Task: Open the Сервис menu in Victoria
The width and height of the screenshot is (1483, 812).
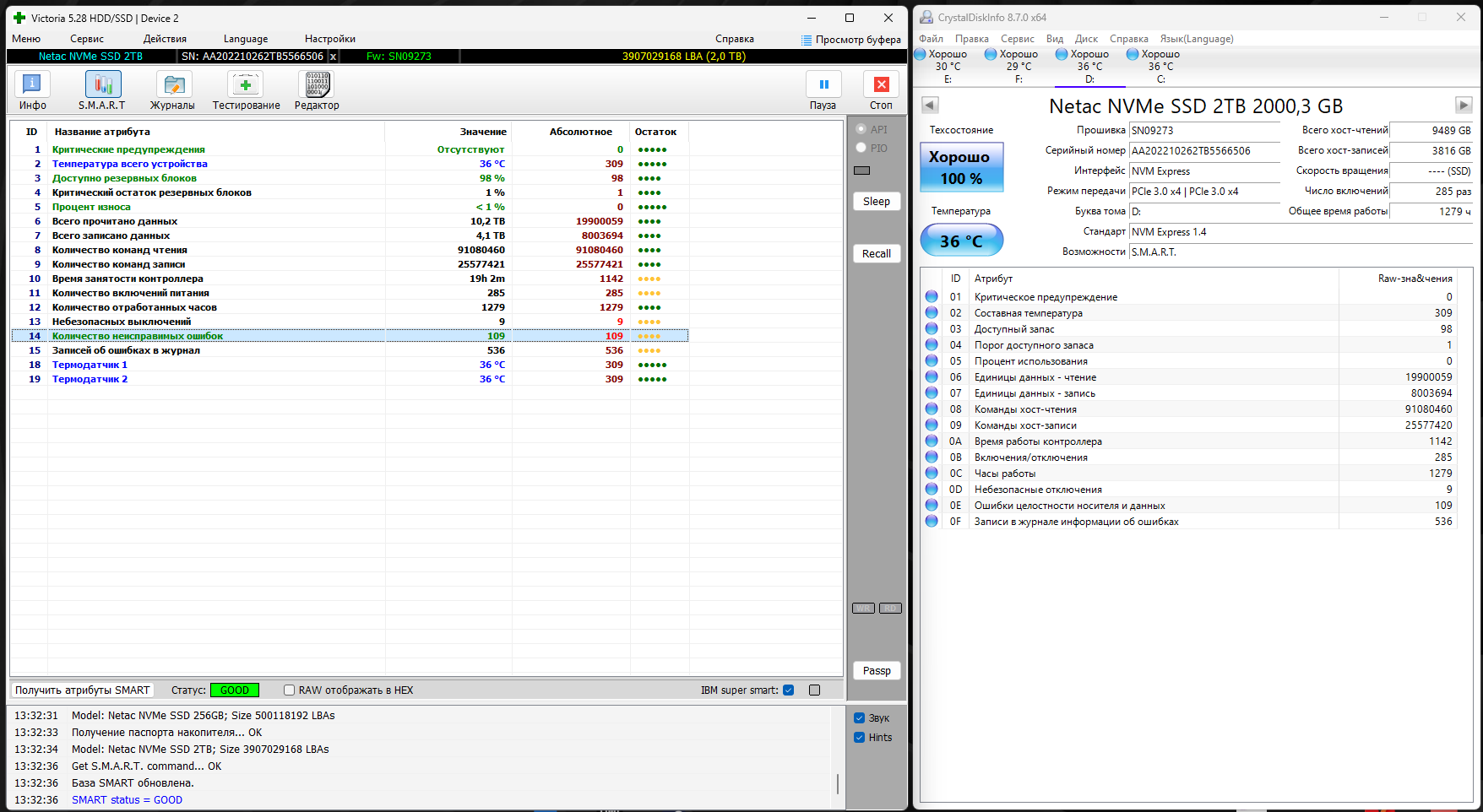Action: tap(87, 39)
